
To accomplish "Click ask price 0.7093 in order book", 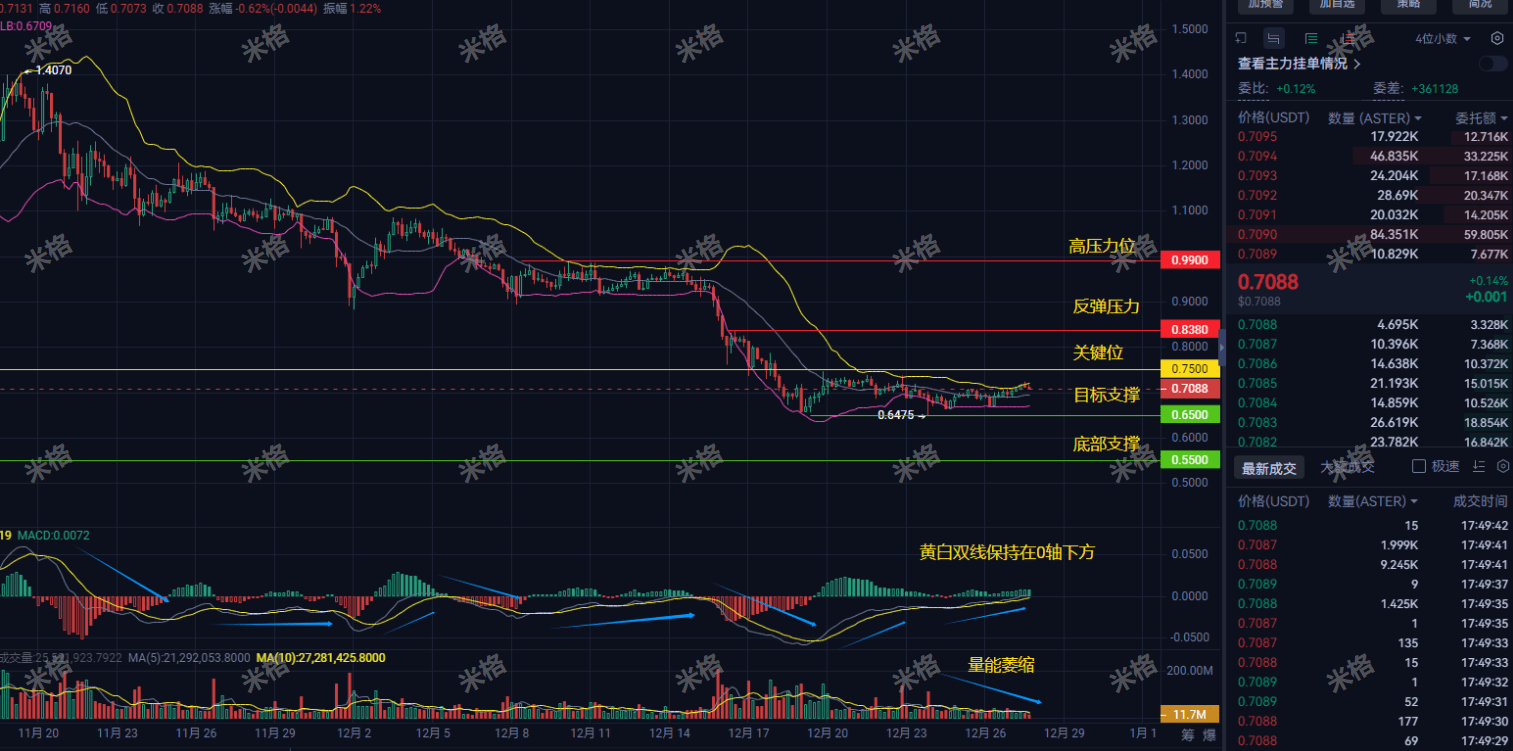I will pos(1256,175).
